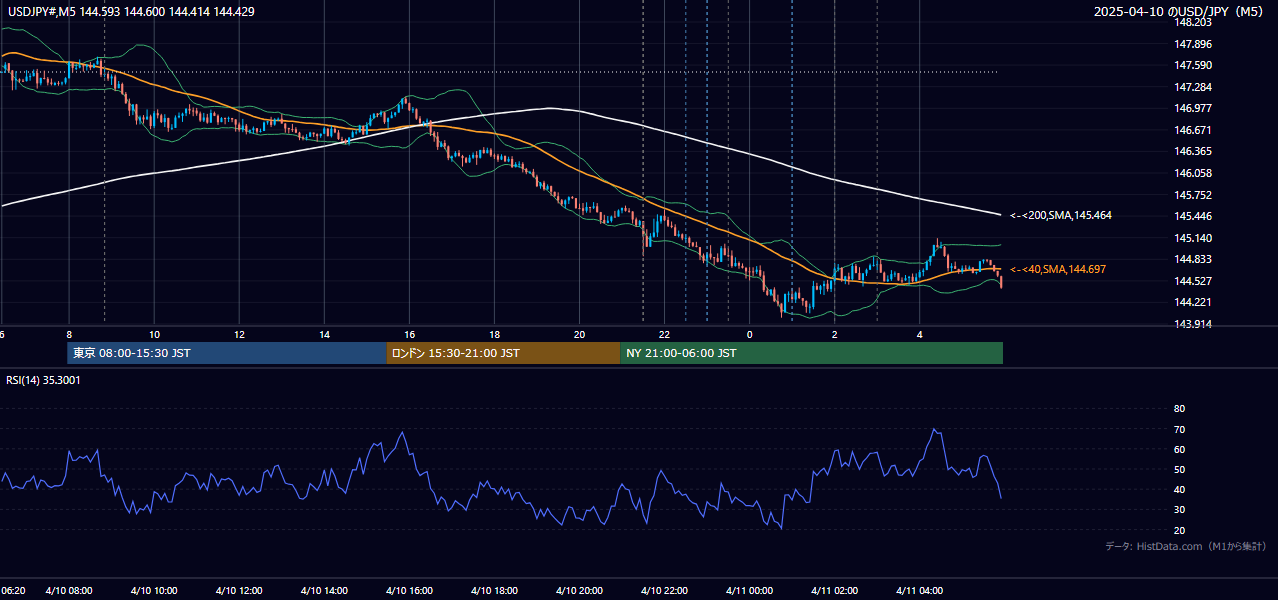
Task: Click the 4/10 20:00 bottom time label
Action: (580, 591)
